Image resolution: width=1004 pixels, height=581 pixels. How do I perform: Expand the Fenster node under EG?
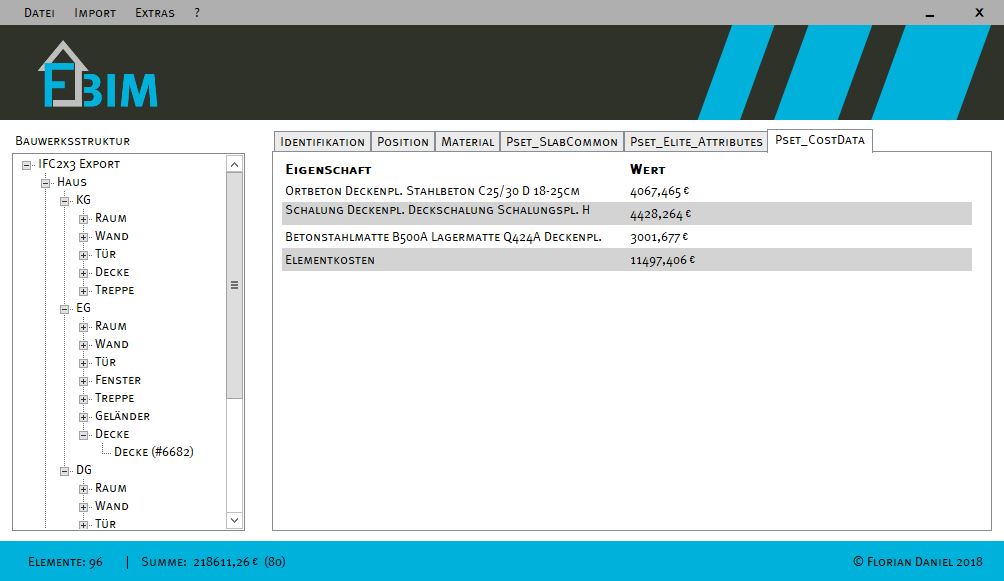[84, 380]
